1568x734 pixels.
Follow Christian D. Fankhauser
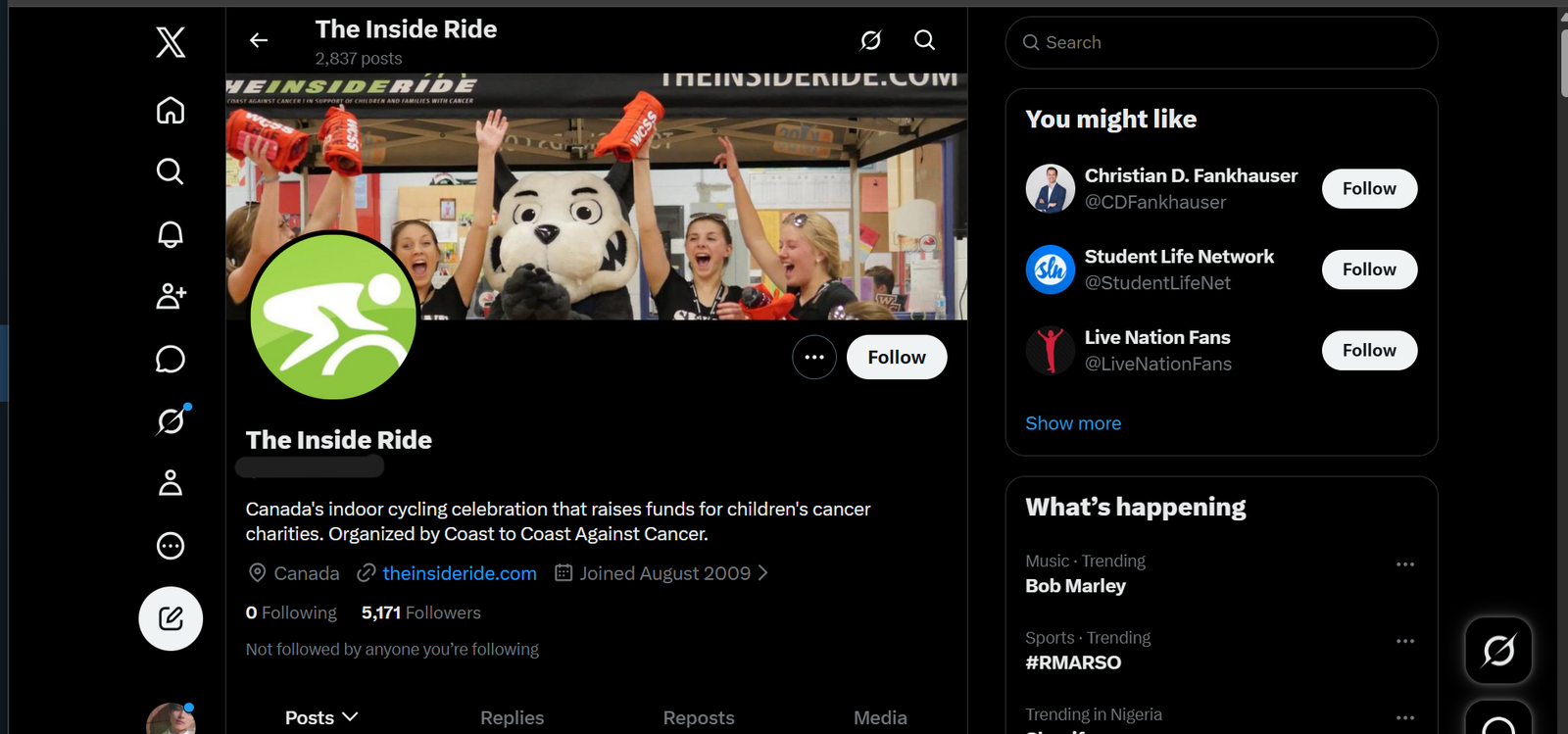(x=1369, y=188)
